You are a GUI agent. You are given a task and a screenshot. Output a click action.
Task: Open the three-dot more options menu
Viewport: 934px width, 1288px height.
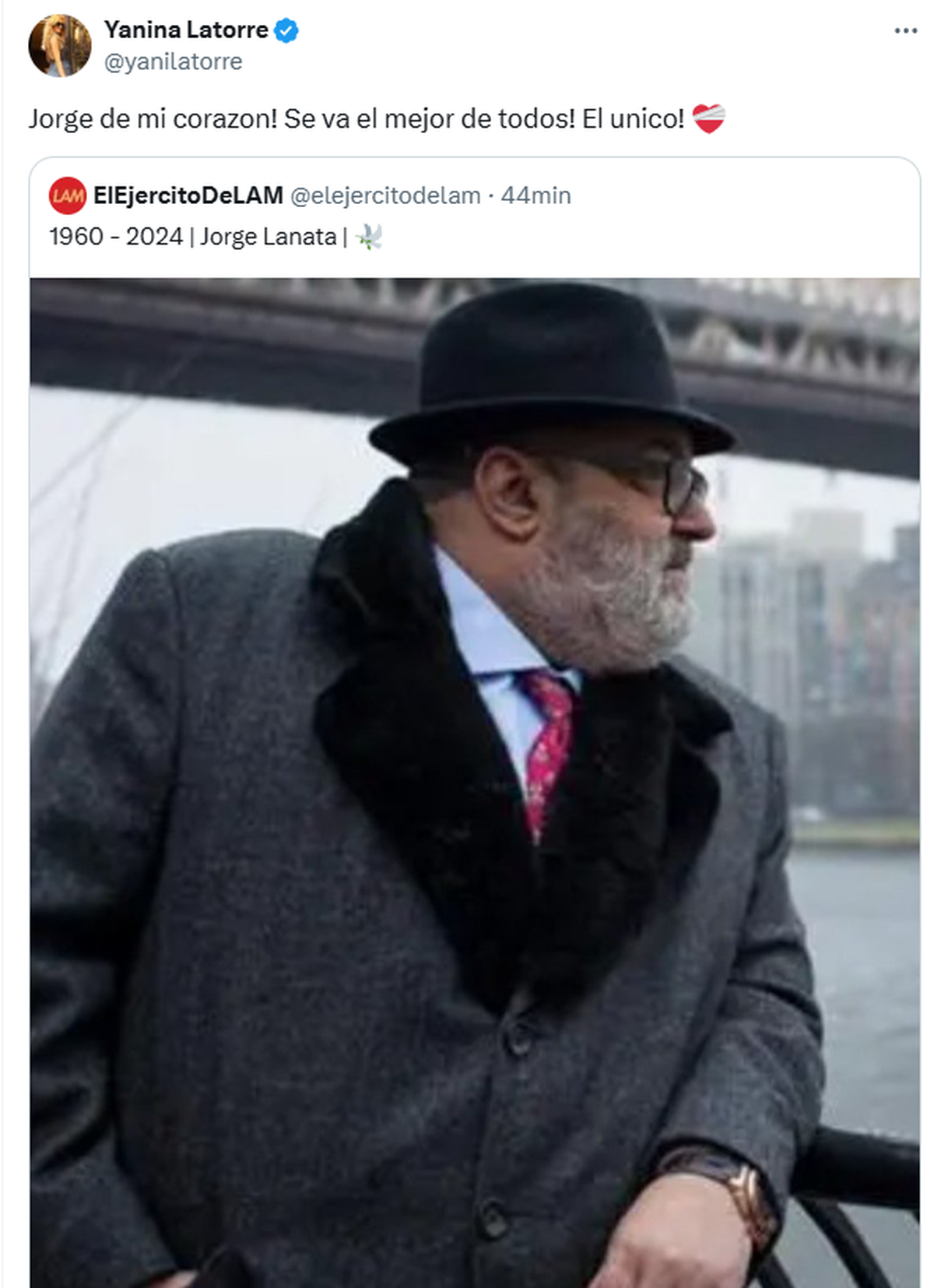point(905,31)
